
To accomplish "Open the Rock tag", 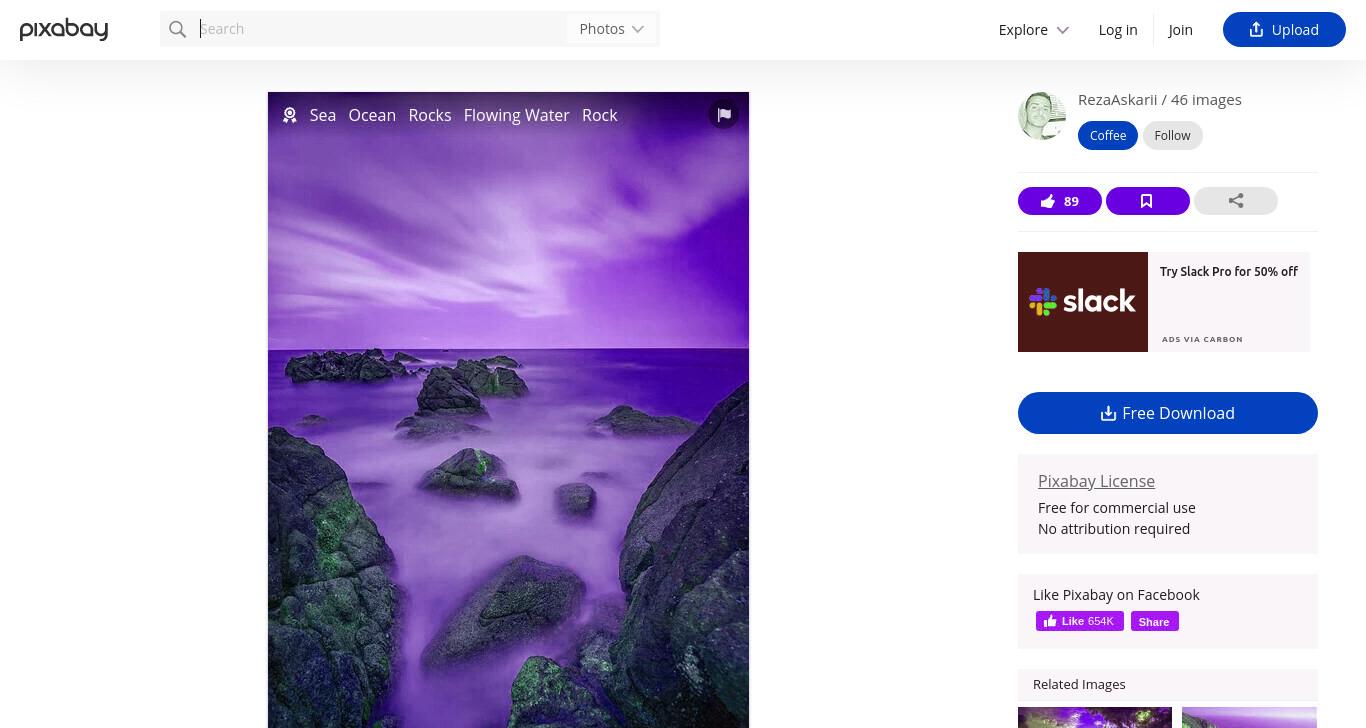I will click(x=600, y=115).
